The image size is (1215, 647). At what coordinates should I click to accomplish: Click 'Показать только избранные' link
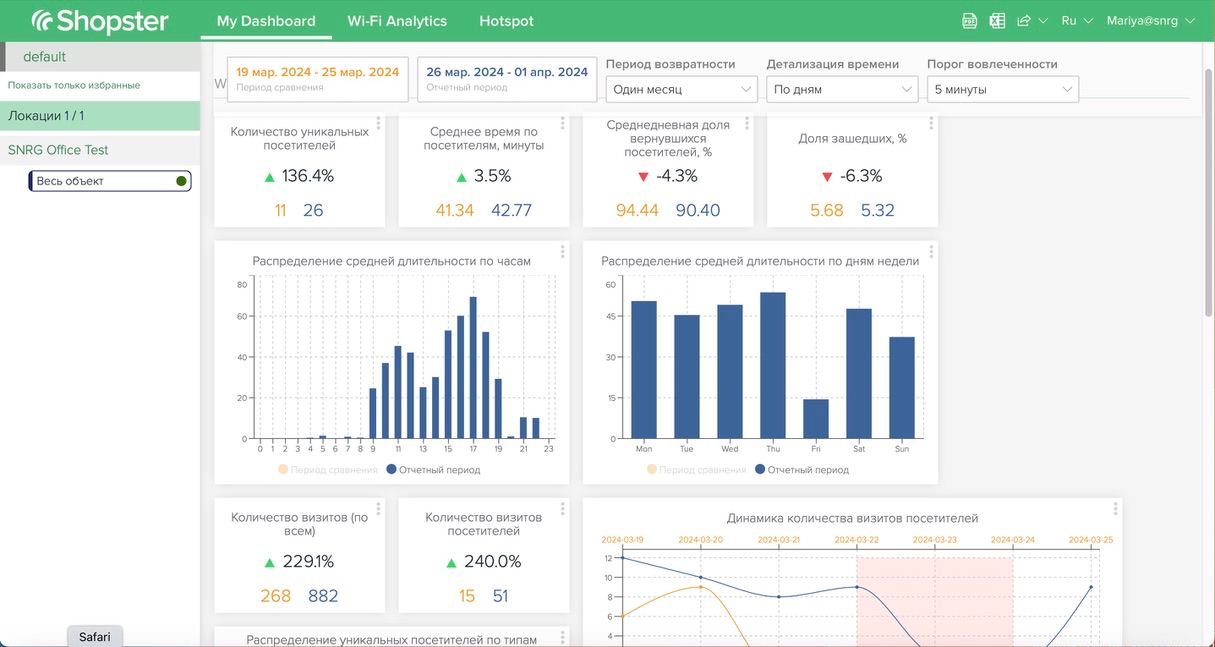click(74, 85)
